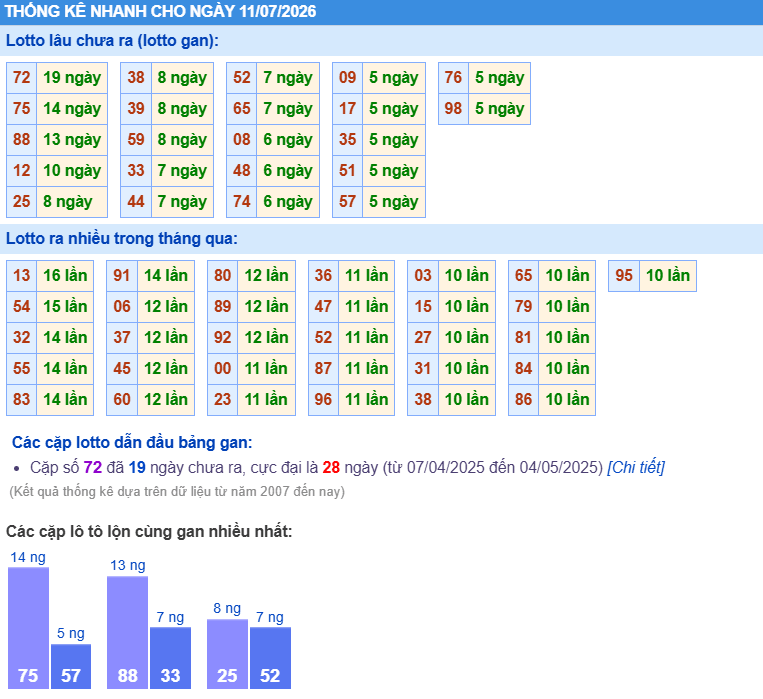Open the Chi tiết link
This screenshot has height=699, width=763.
pos(636,467)
